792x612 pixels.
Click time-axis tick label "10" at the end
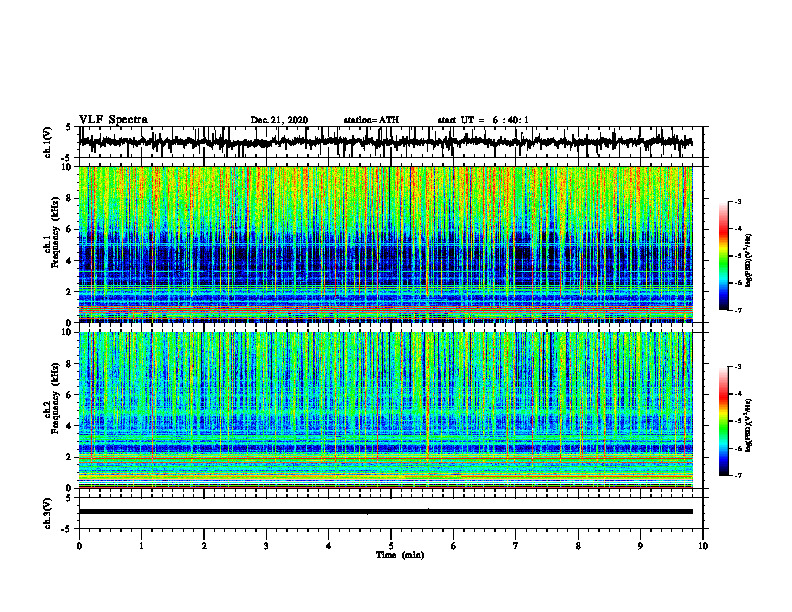(x=703, y=546)
